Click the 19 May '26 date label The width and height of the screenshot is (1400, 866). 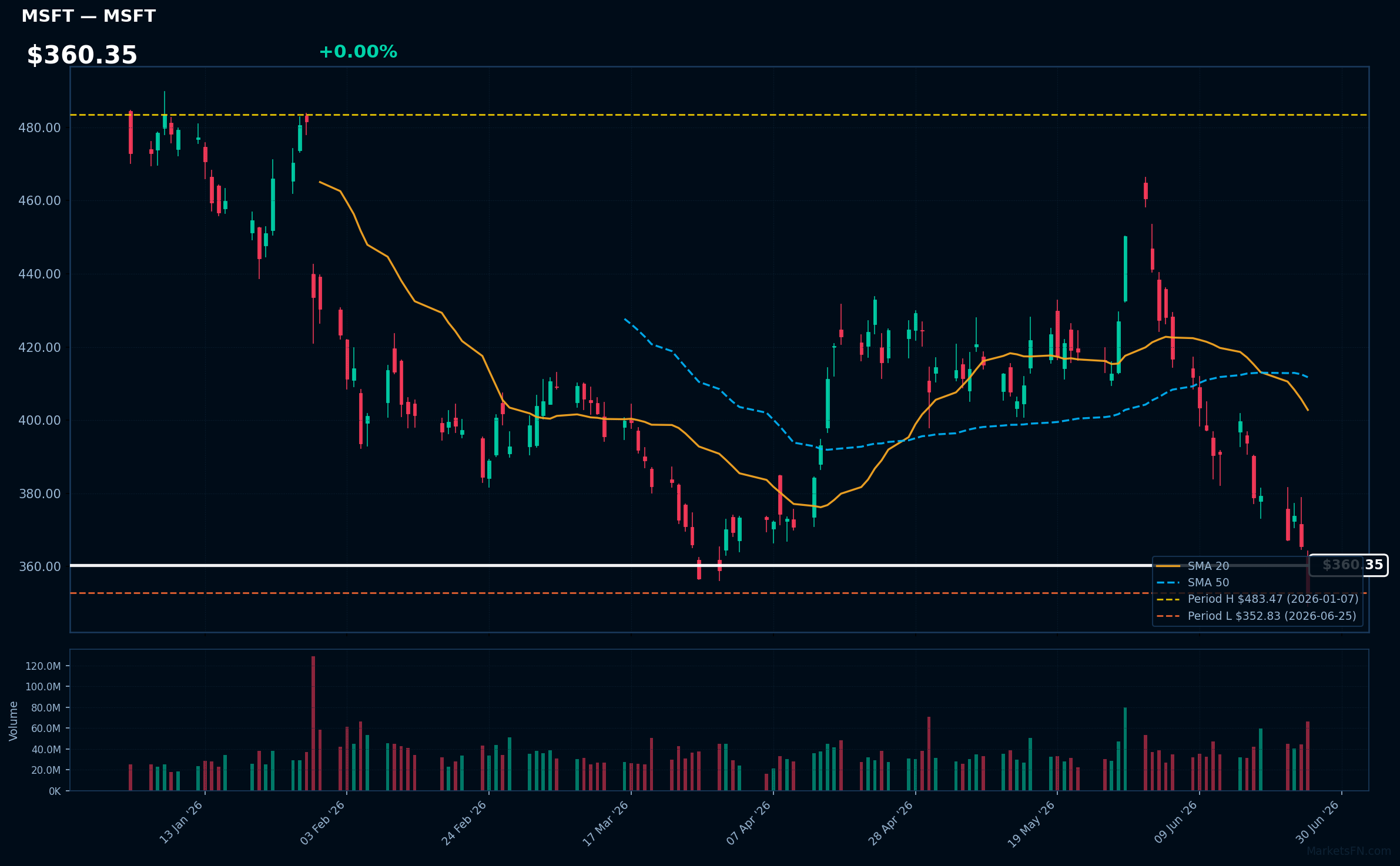[1032, 824]
